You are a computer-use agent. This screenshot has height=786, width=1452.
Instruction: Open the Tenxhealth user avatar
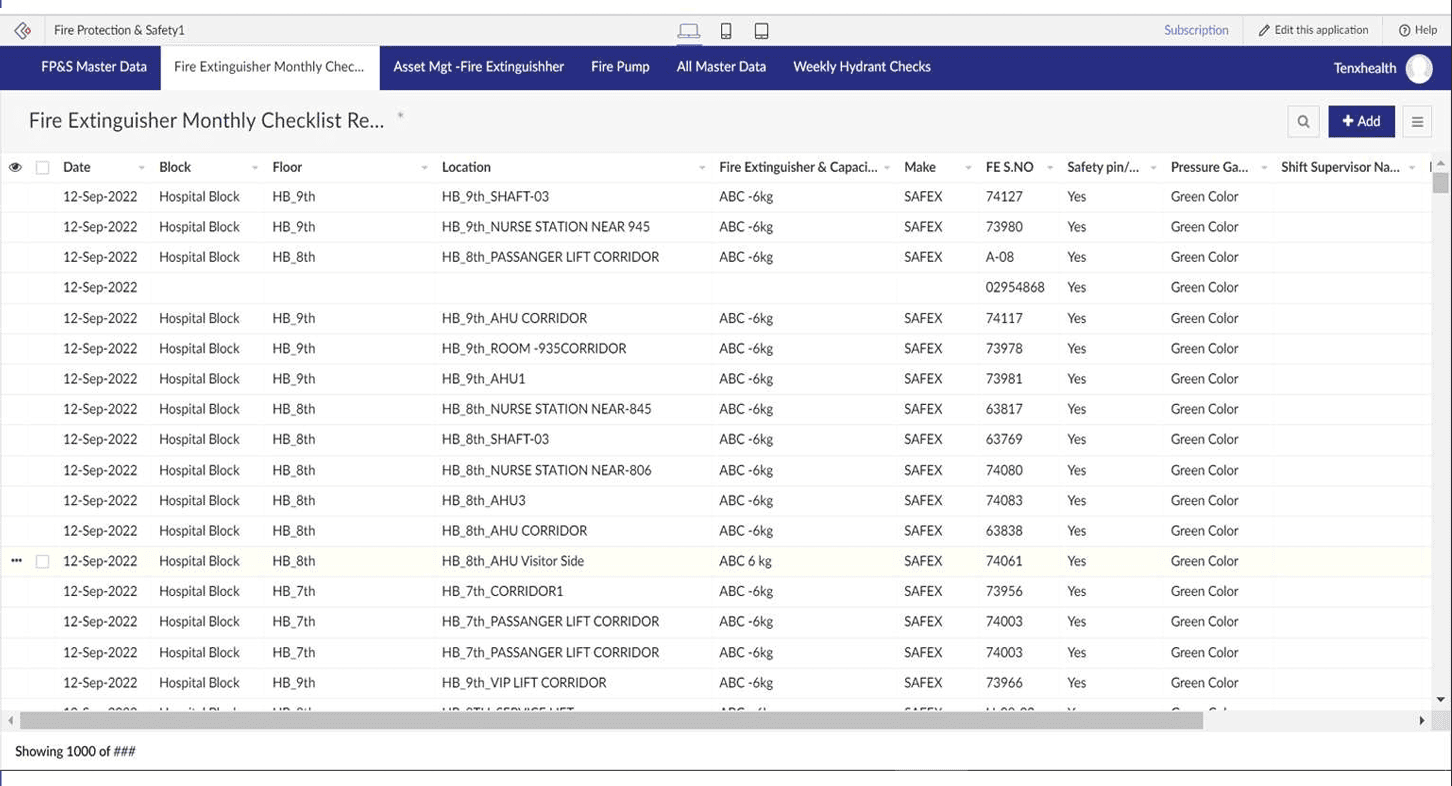tap(1419, 68)
